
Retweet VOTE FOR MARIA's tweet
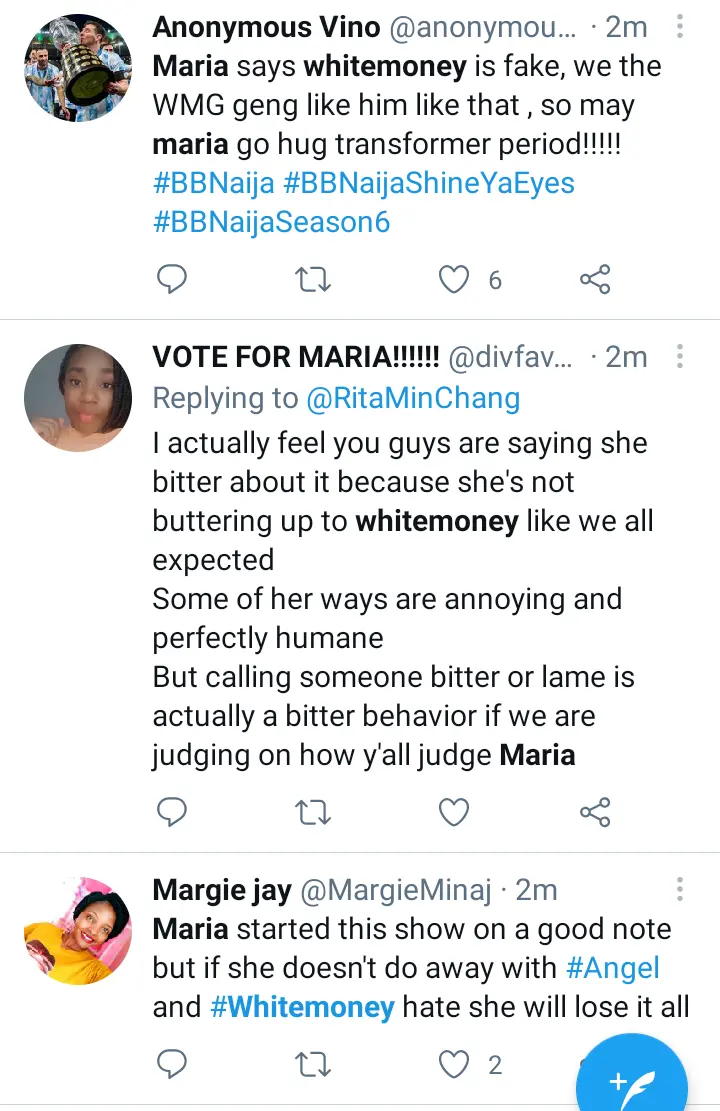tap(314, 811)
